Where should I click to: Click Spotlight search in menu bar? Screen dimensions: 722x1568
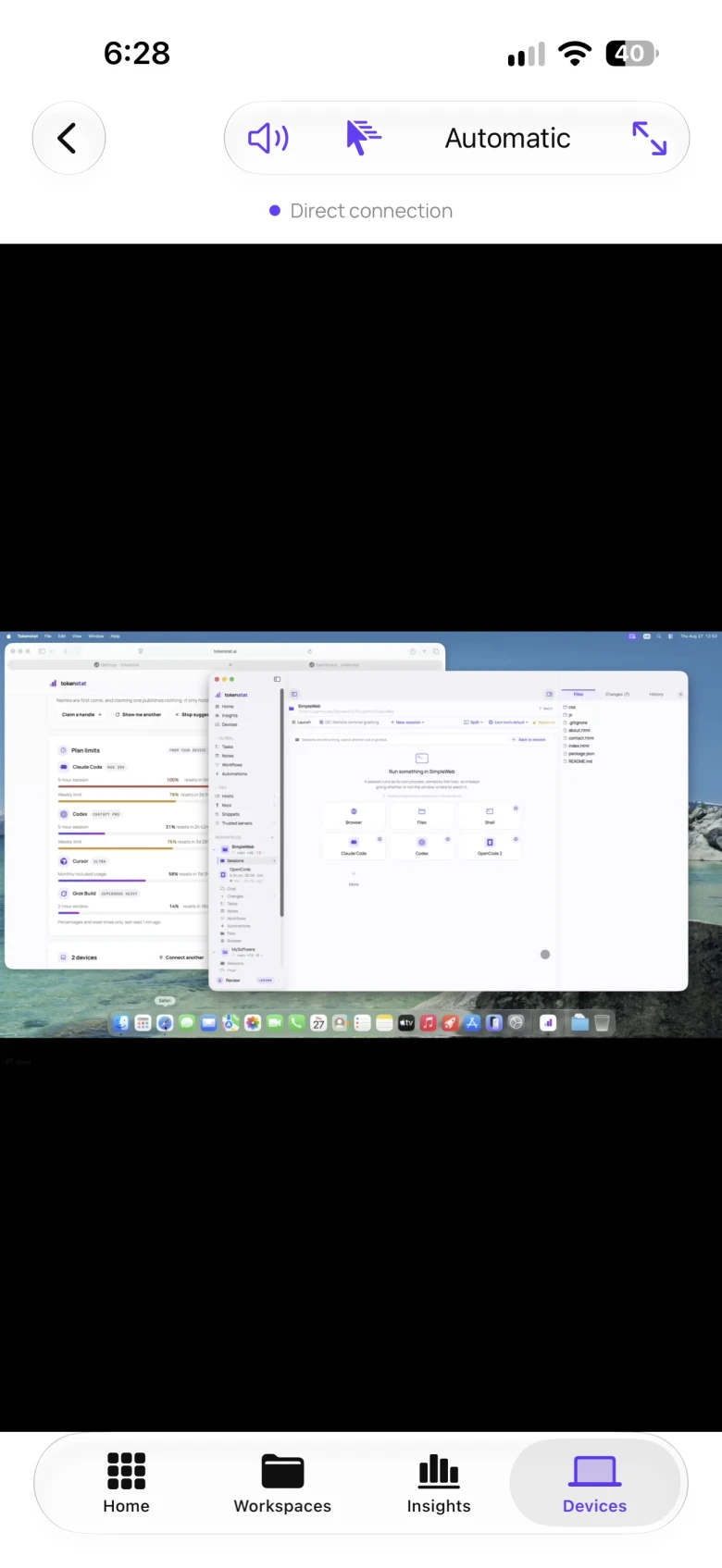[x=659, y=636]
